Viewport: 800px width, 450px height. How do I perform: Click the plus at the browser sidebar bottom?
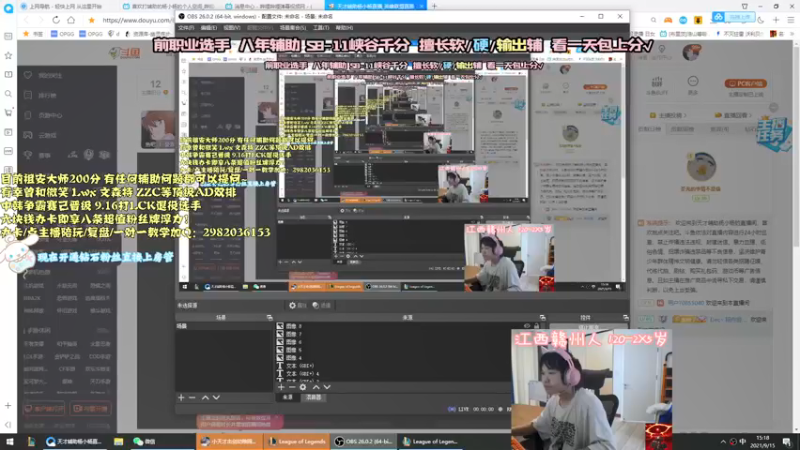pos(8,406)
